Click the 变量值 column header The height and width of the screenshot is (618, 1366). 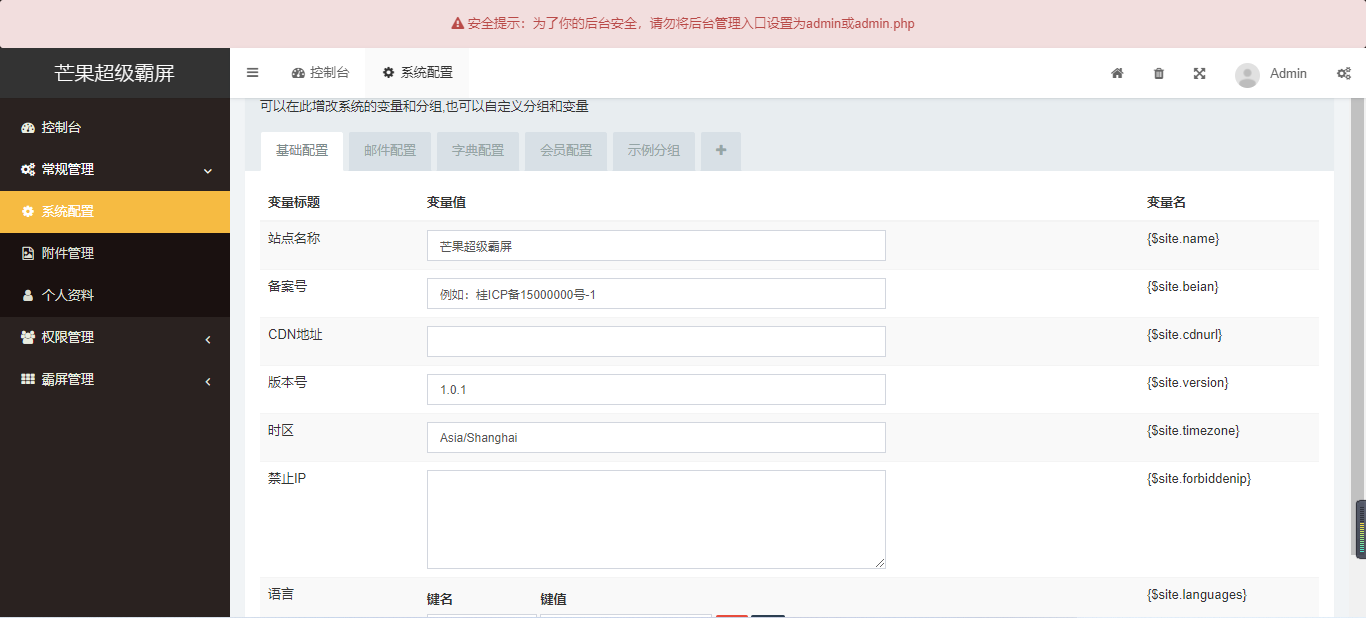coord(446,202)
